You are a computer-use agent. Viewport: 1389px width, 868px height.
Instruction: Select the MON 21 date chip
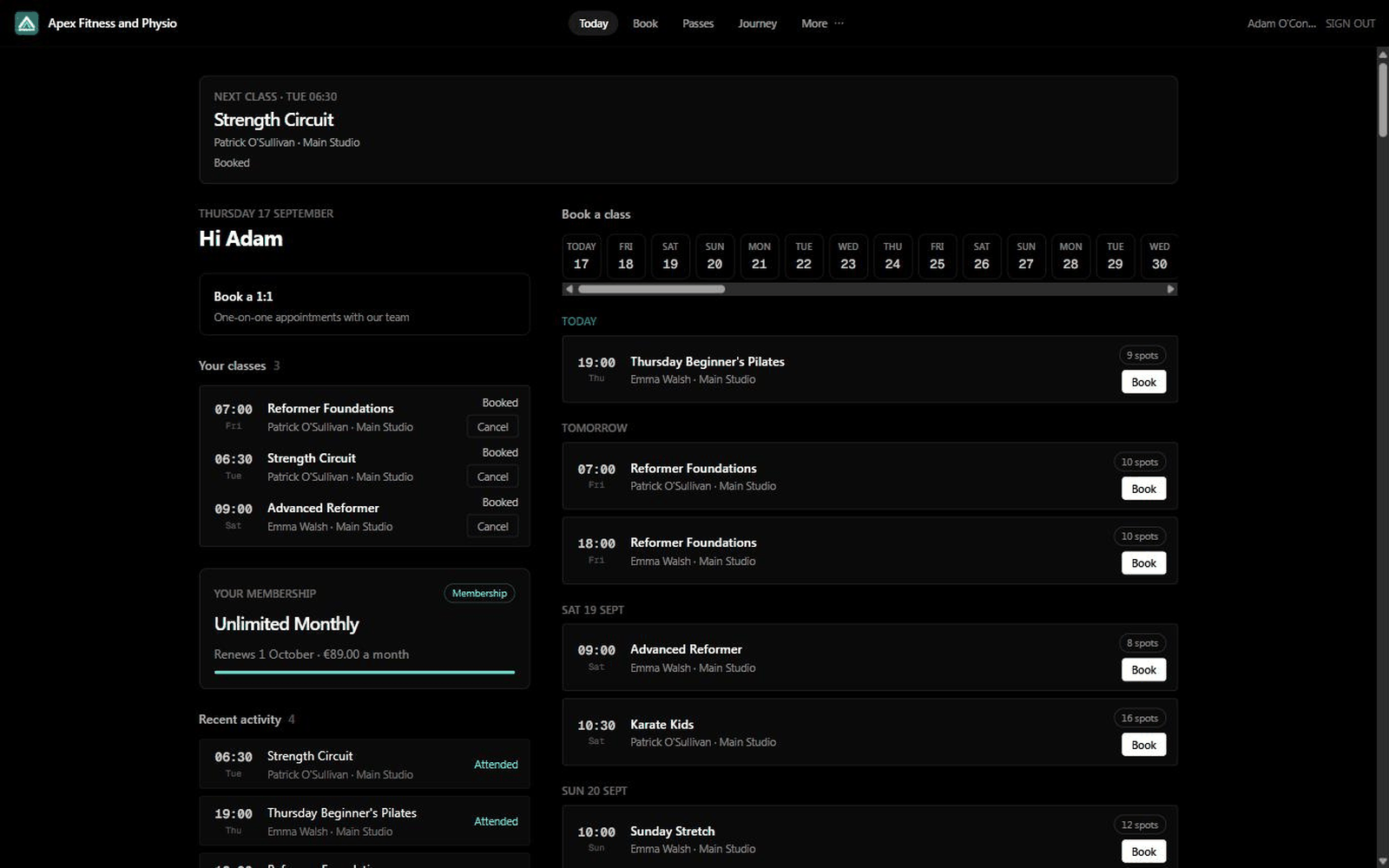[x=760, y=256]
